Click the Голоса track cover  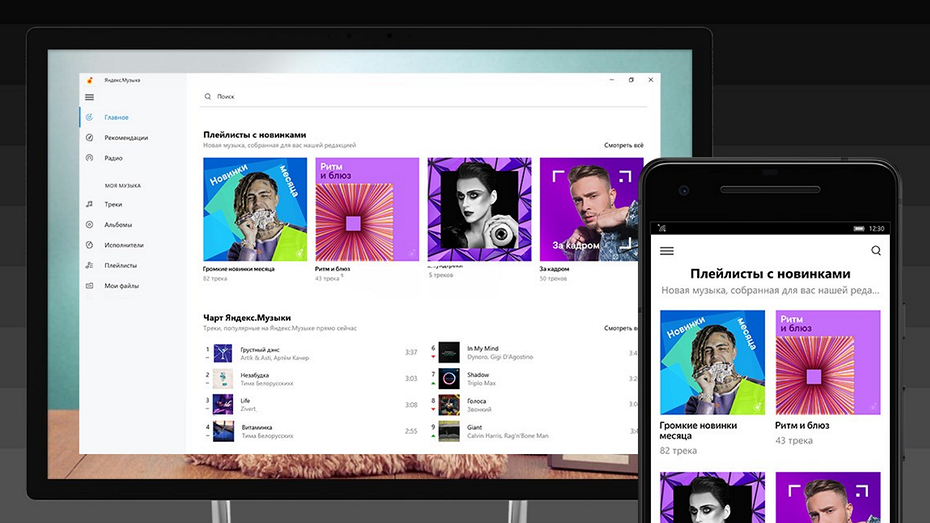pos(449,404)
